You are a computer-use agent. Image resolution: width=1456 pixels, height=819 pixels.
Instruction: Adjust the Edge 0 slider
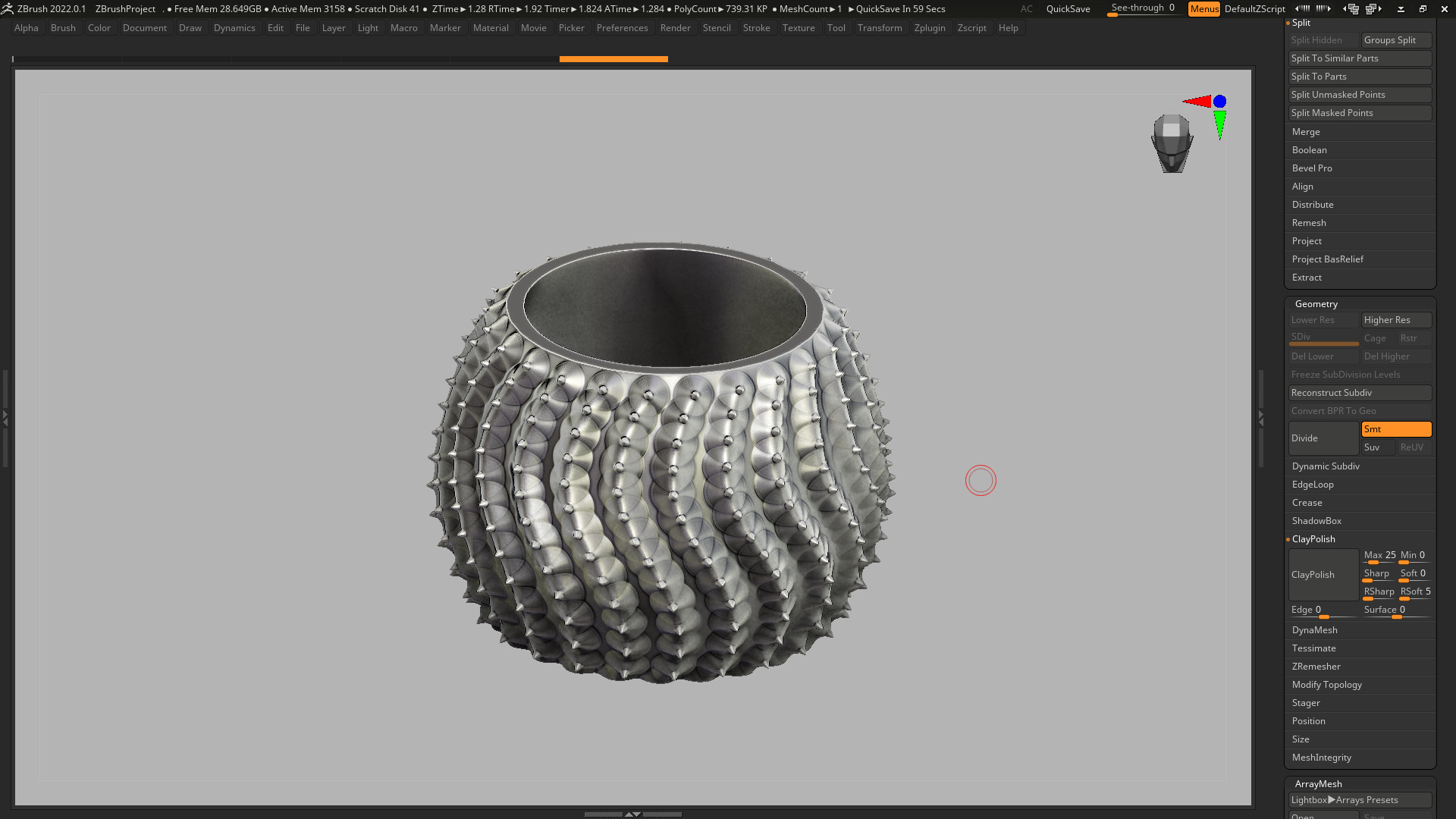(1323, 610)
